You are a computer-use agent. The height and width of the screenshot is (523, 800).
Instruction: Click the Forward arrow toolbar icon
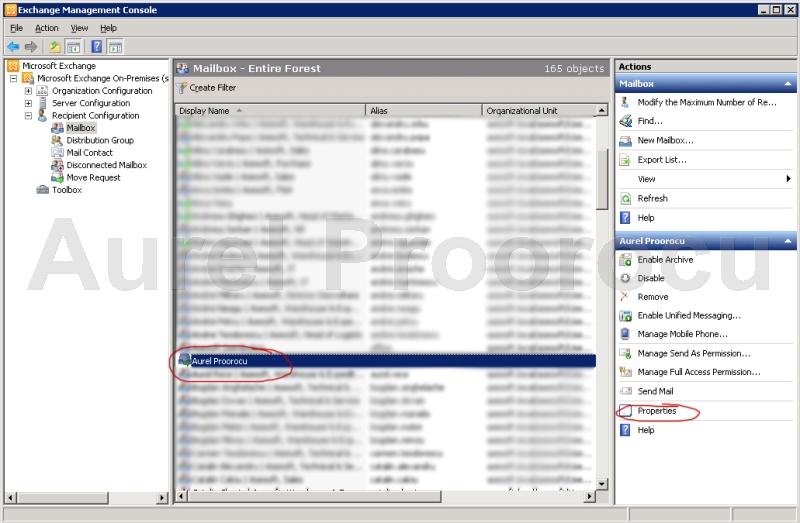click(31, 47)
